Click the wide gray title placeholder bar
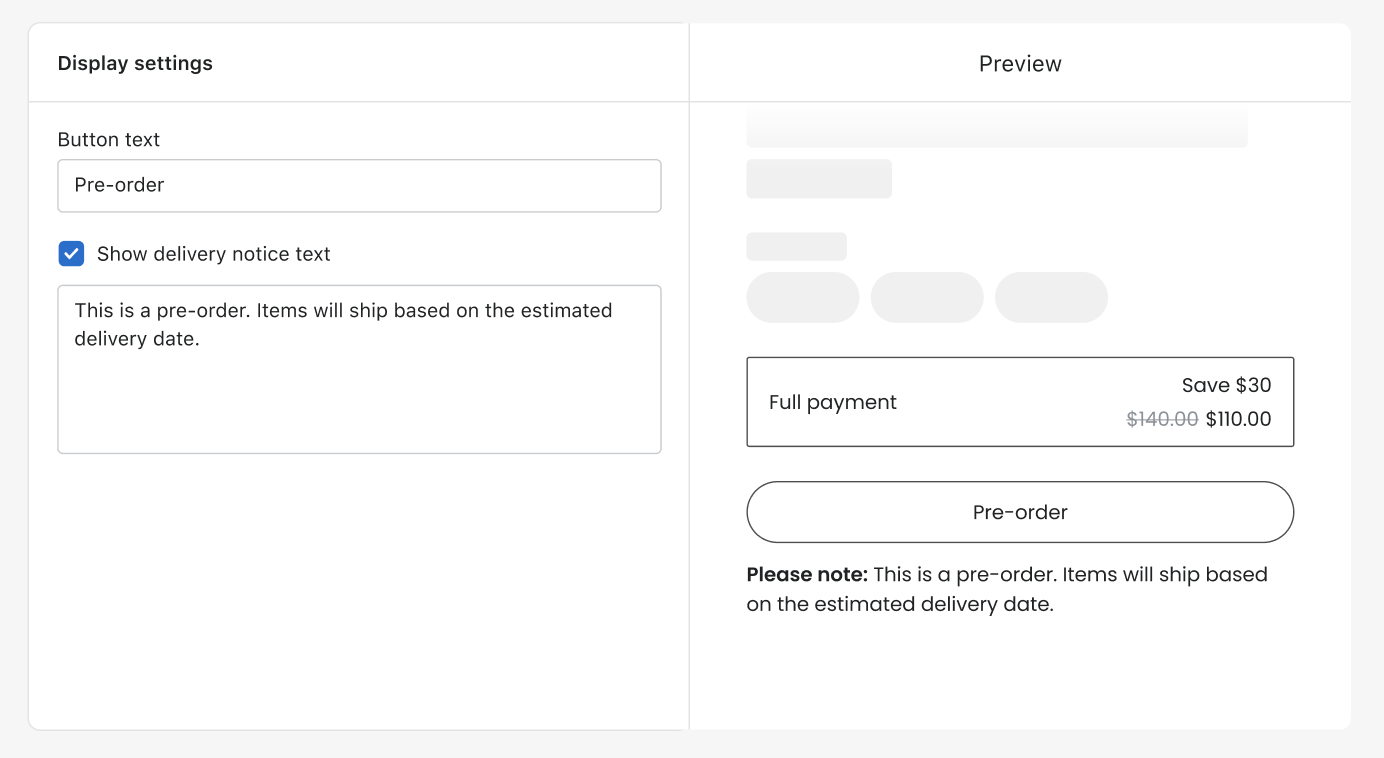This screenshot has width=1384, height=758. click(x=997, y=130)
